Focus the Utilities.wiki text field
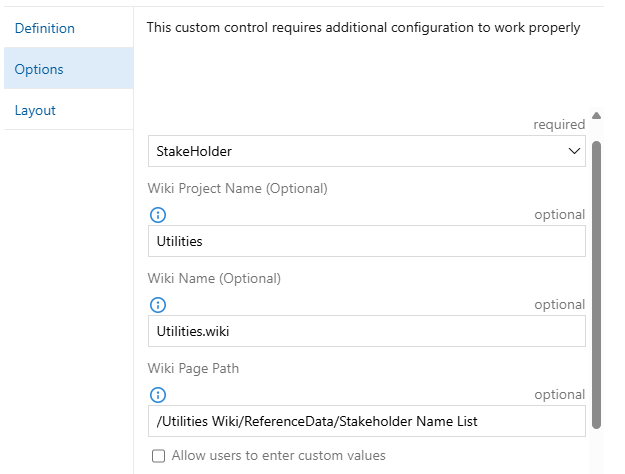Screen dimensions: 625x474 click(x=366, y=331)
